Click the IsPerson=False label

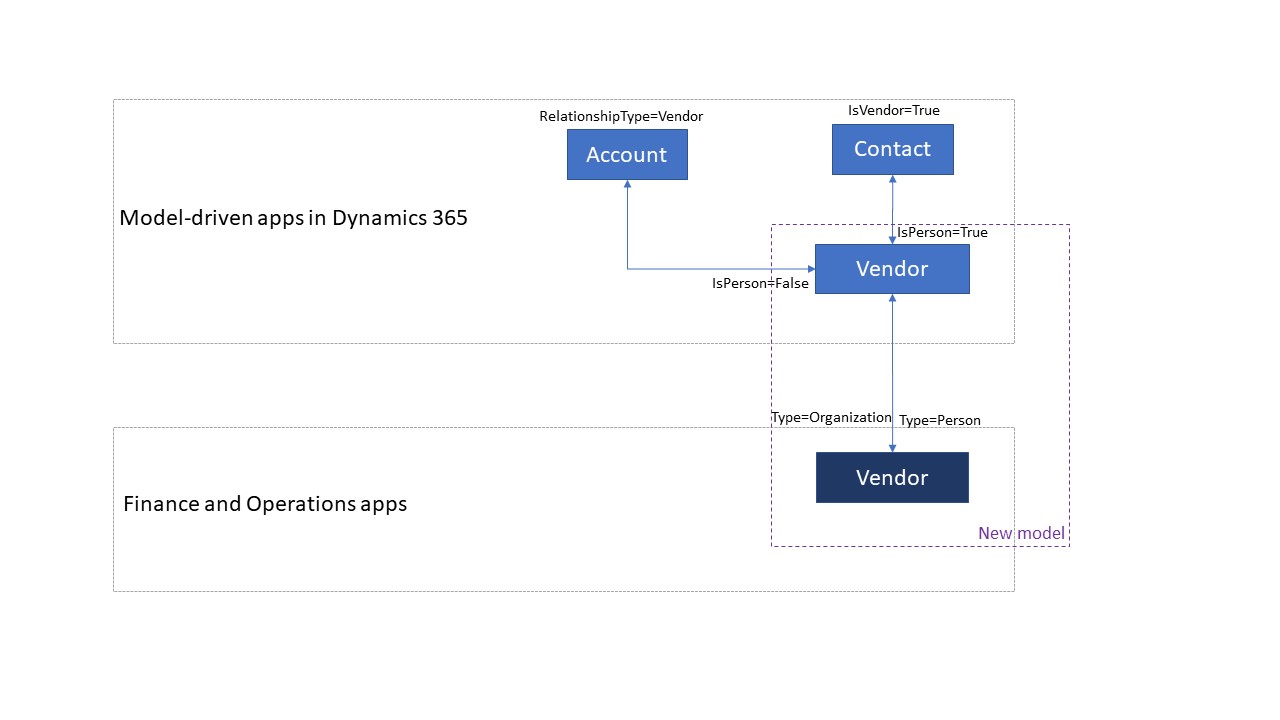(760, 283)
